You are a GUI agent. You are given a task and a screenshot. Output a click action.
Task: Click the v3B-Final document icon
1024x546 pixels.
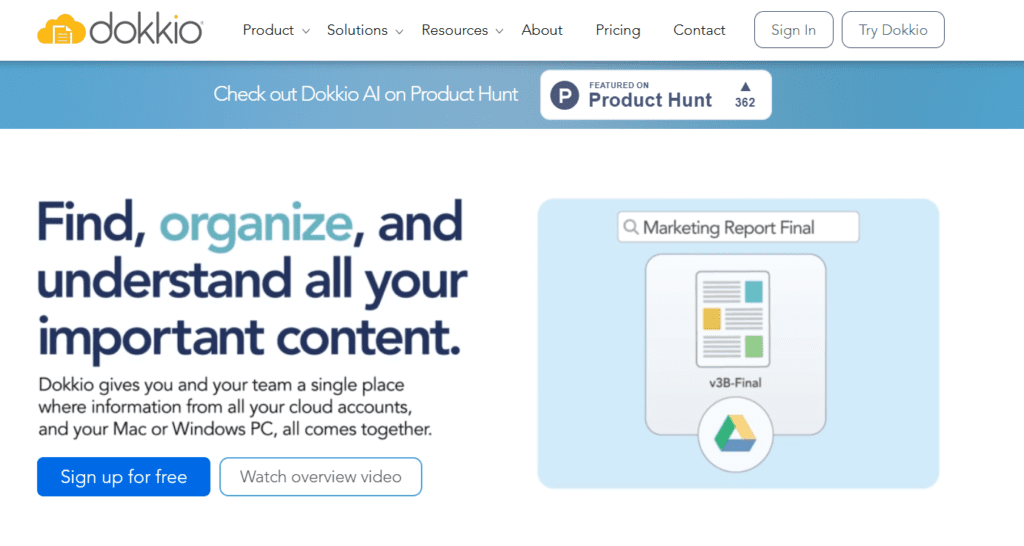[x=734, y=319]
